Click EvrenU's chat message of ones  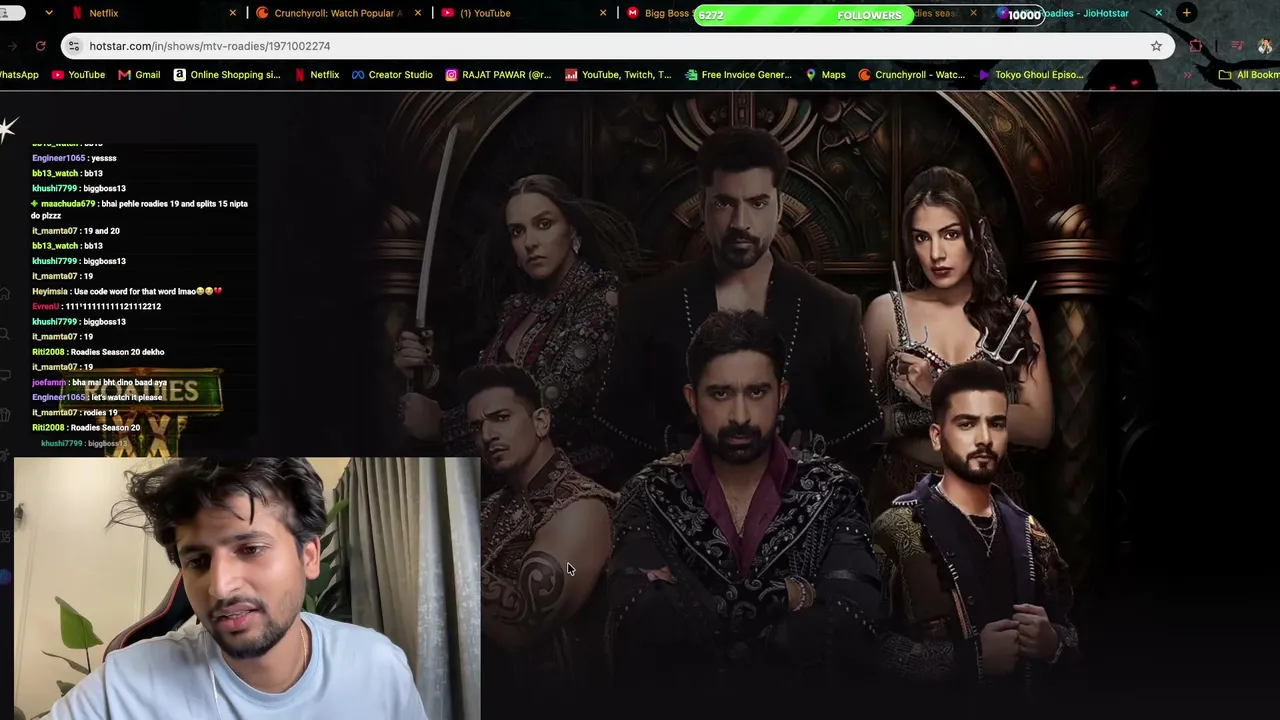click(96, 306)
